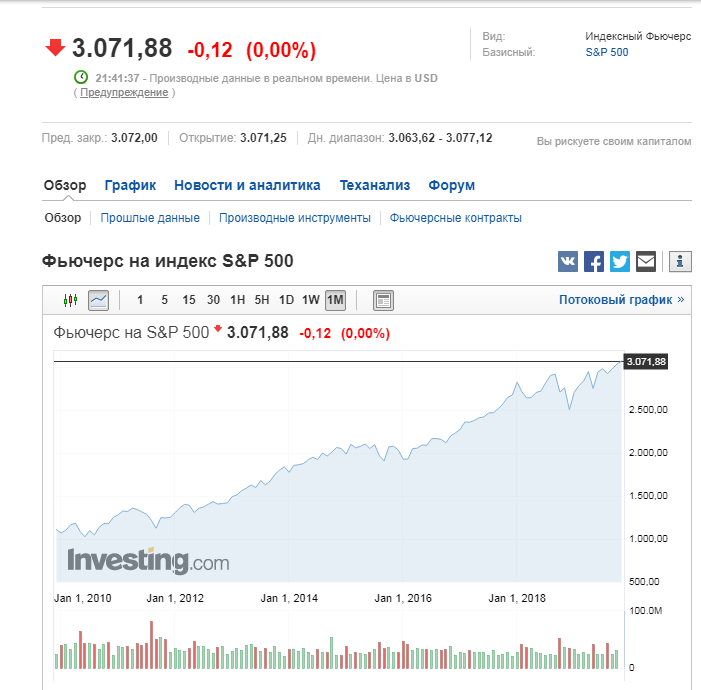The width and height of the screenshot is (701, 690).
Task: Select the 15 minute chart timeframe
Action: pos(189,299)
